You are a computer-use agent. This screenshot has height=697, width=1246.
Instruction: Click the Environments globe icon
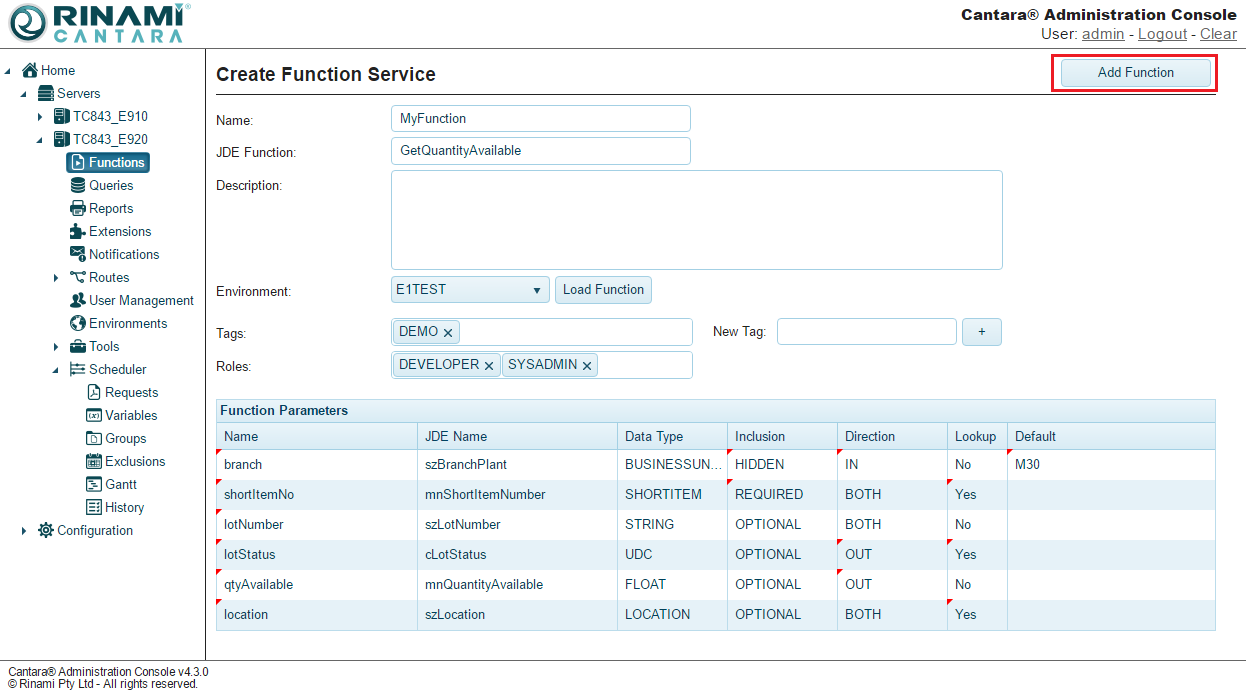click(78, 323)
